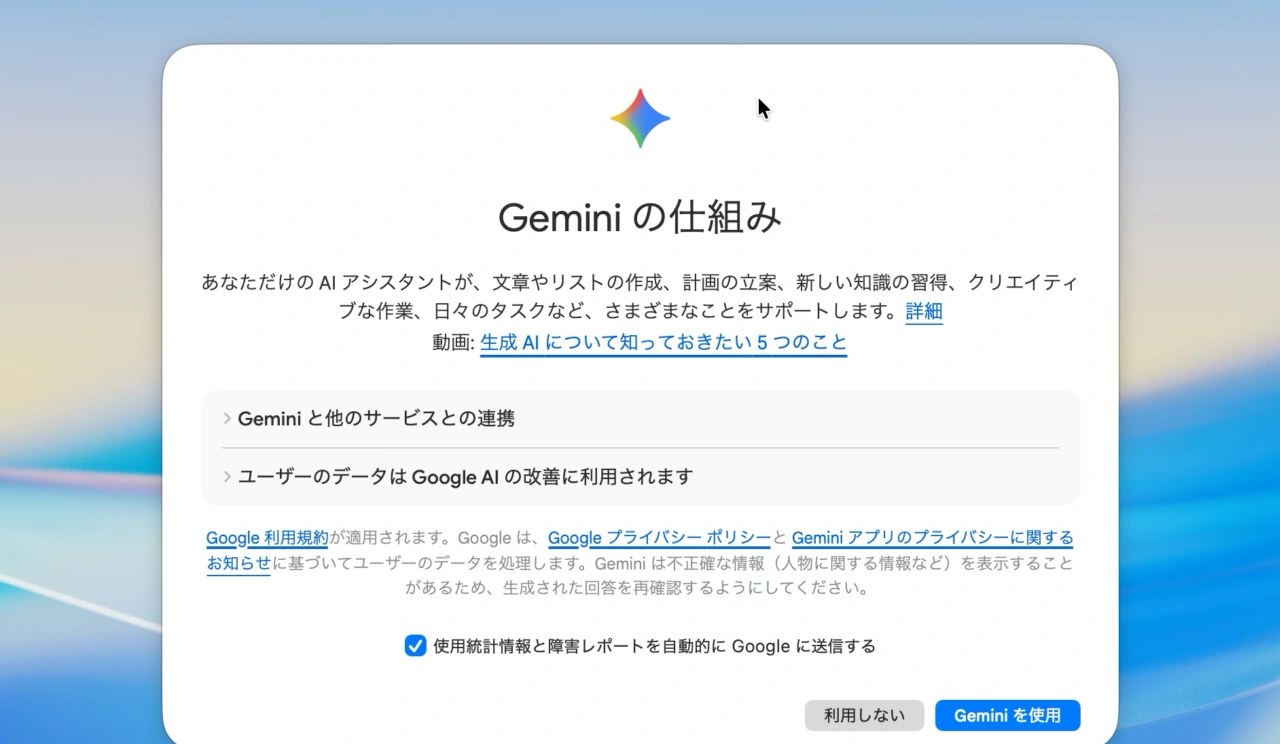1280x744 pixels.
Task: Uncheck the usage statistics and crash reports checkbox
Action: (x=415, y=646)
